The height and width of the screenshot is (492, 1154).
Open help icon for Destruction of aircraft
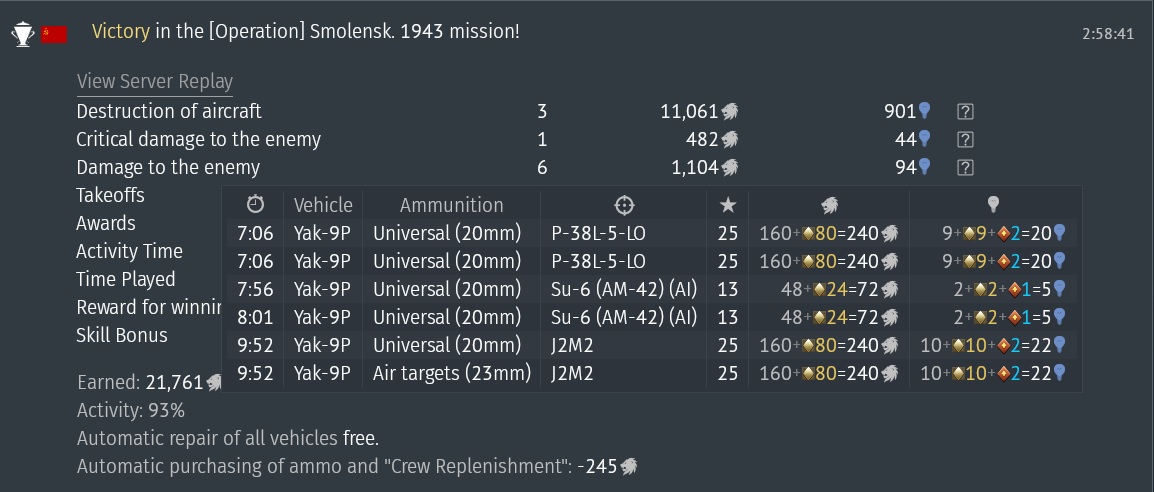click(x=966, y=112)
